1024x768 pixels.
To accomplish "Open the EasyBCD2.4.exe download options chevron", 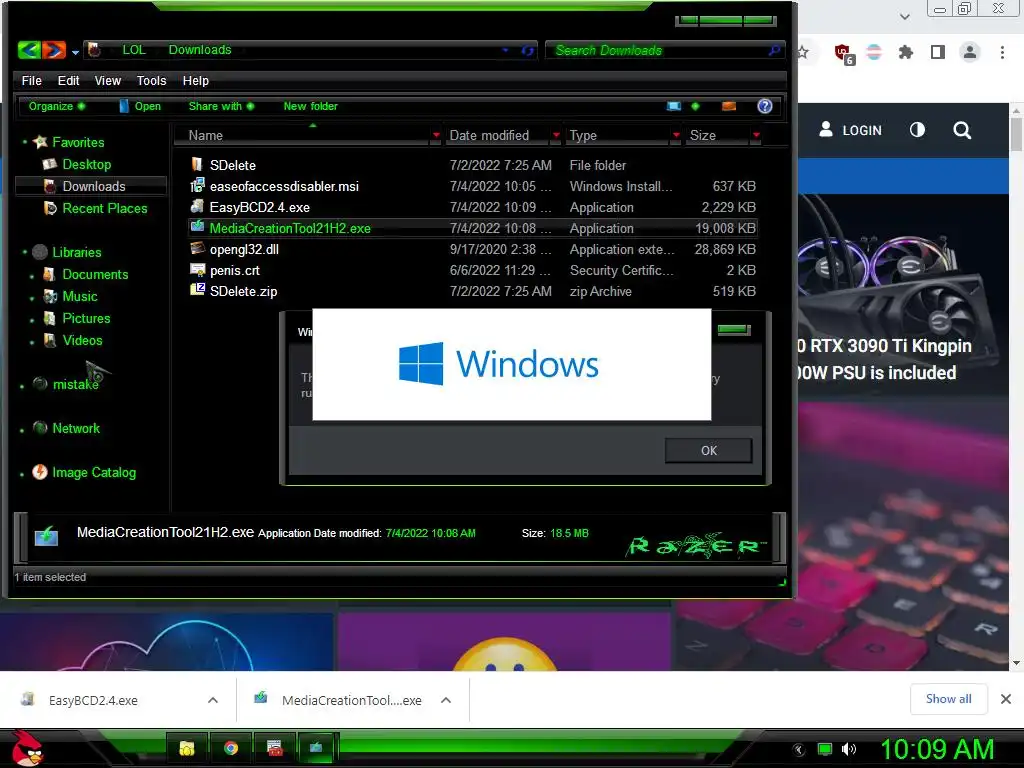I will (213, 700).
